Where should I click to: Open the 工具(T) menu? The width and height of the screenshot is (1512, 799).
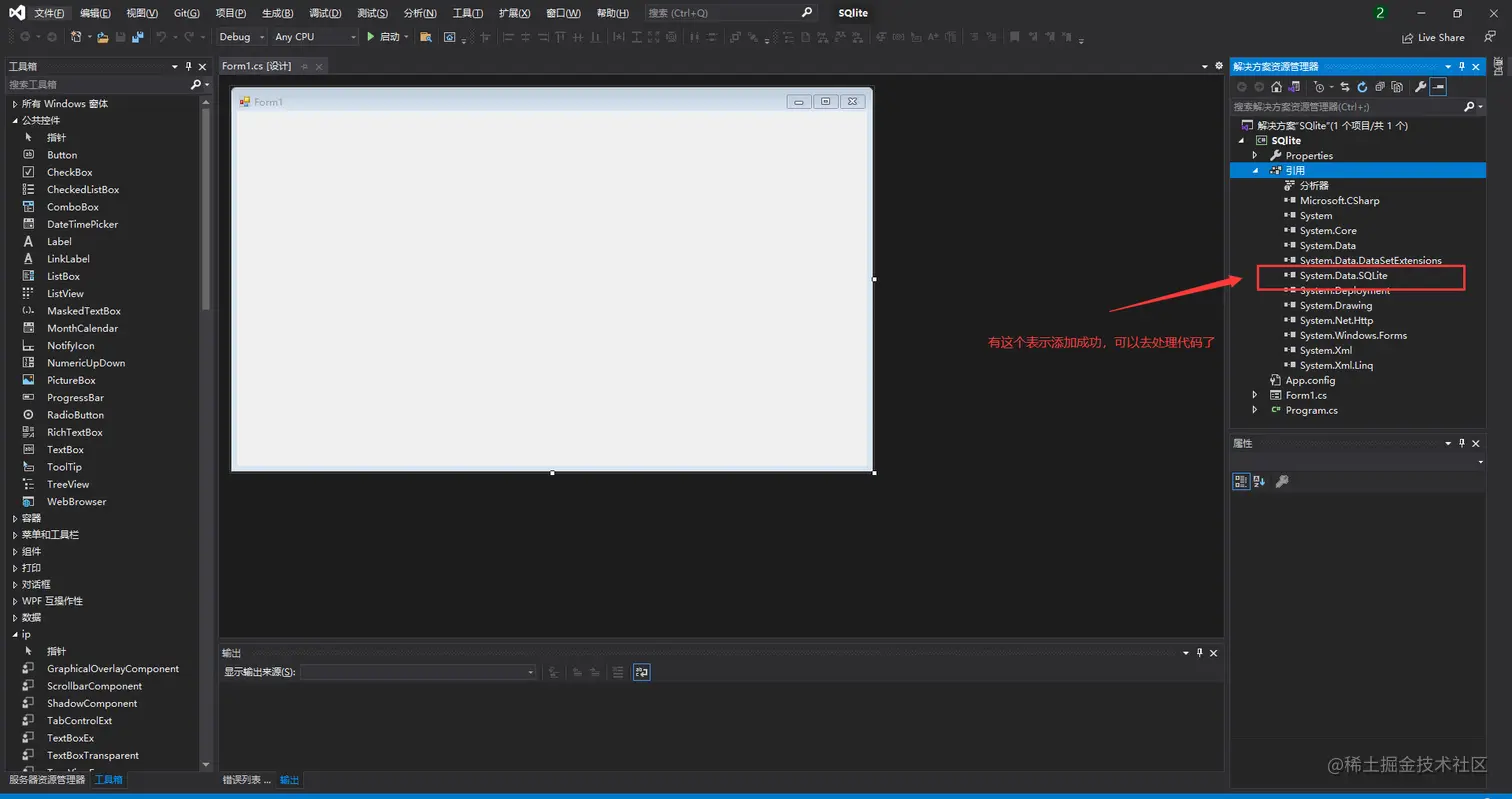click(467, 13)
